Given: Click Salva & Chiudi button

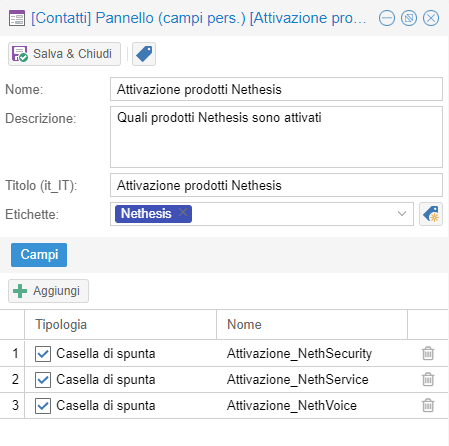Looking at the screenshot, I should coord(64,54).
